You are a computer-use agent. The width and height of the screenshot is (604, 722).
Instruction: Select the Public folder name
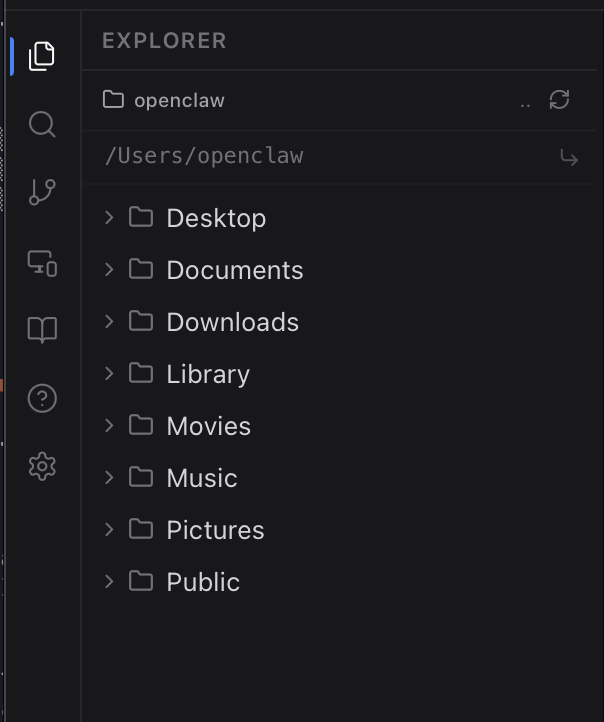[x=203, y=582]
